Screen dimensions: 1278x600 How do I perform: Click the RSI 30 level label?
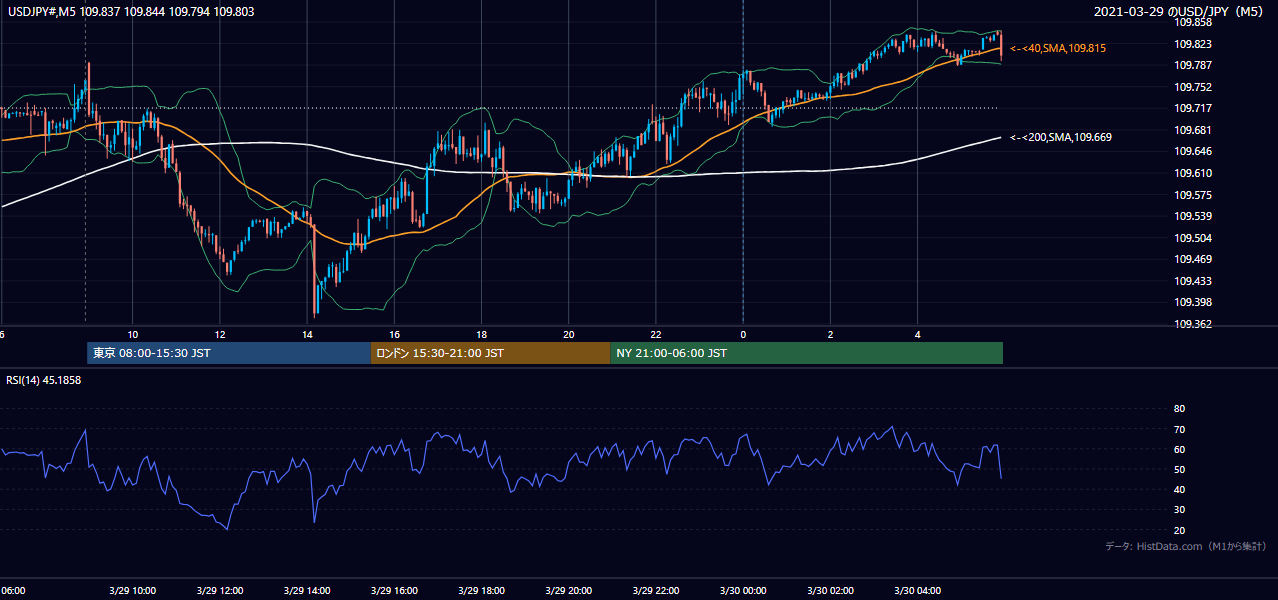pos(1179,510)
